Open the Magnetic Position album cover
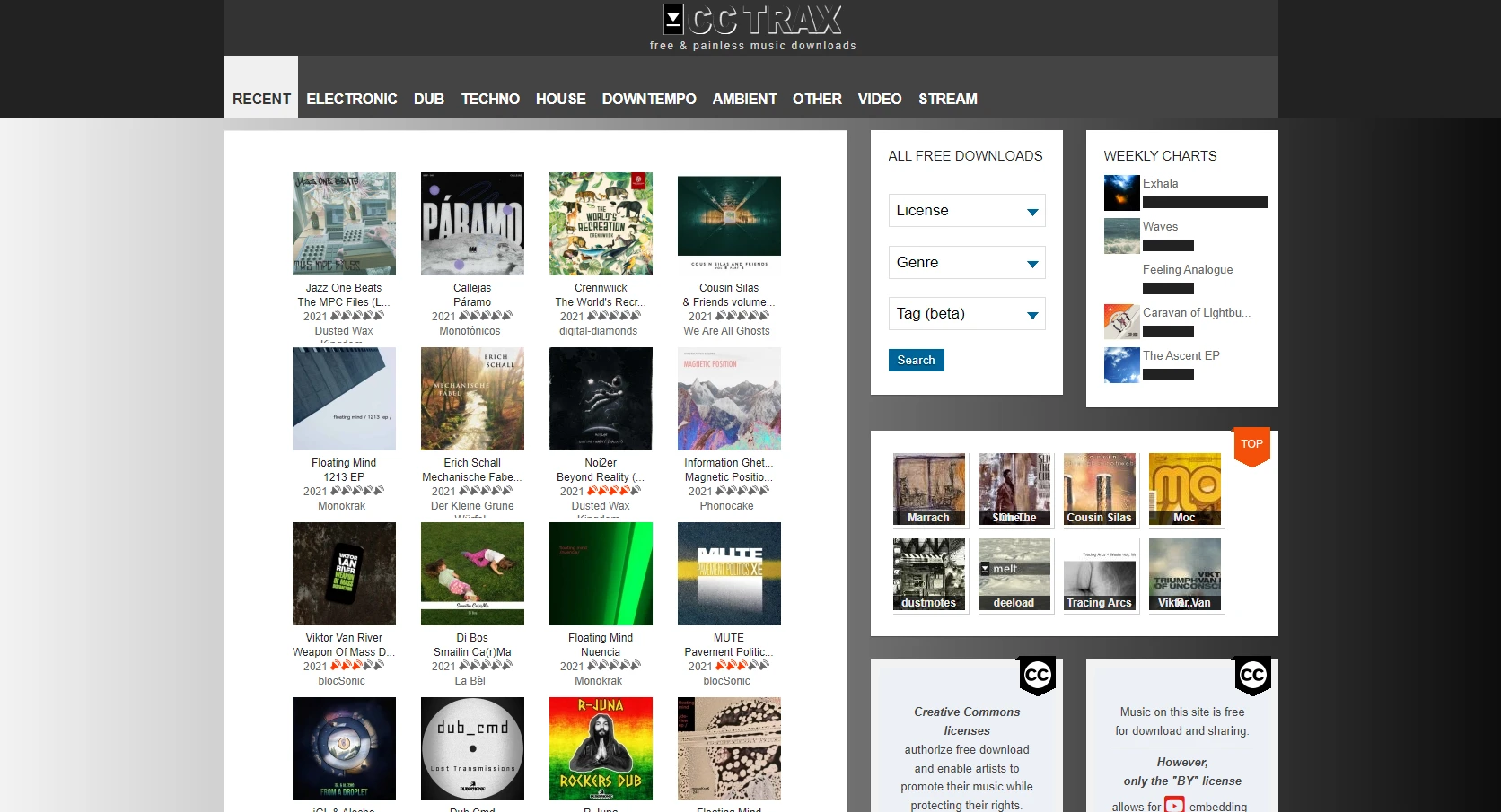Viewport: 1501px width, 812px height. [729, 398]
